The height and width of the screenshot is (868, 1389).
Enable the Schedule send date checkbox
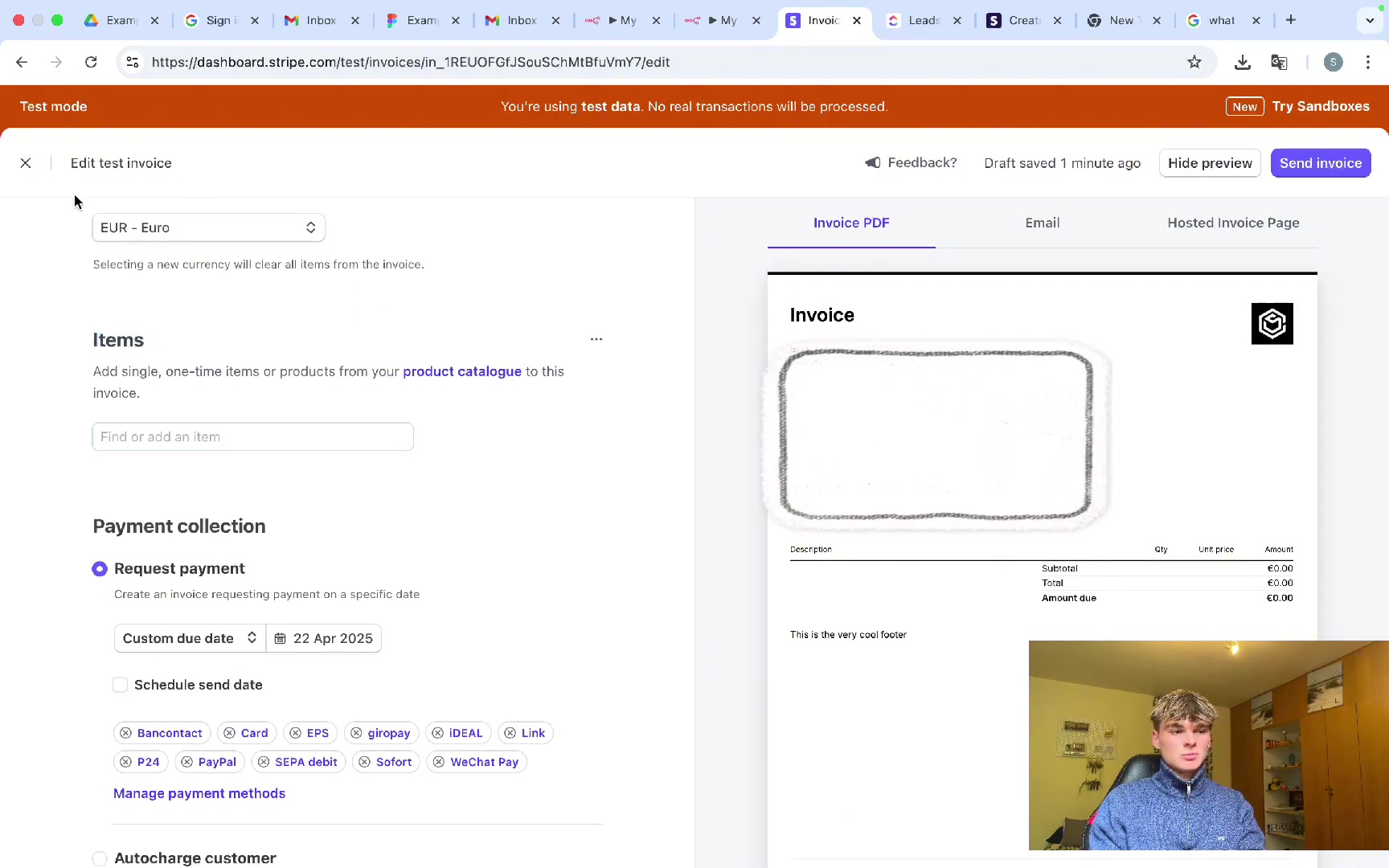(x=121, y=685)
